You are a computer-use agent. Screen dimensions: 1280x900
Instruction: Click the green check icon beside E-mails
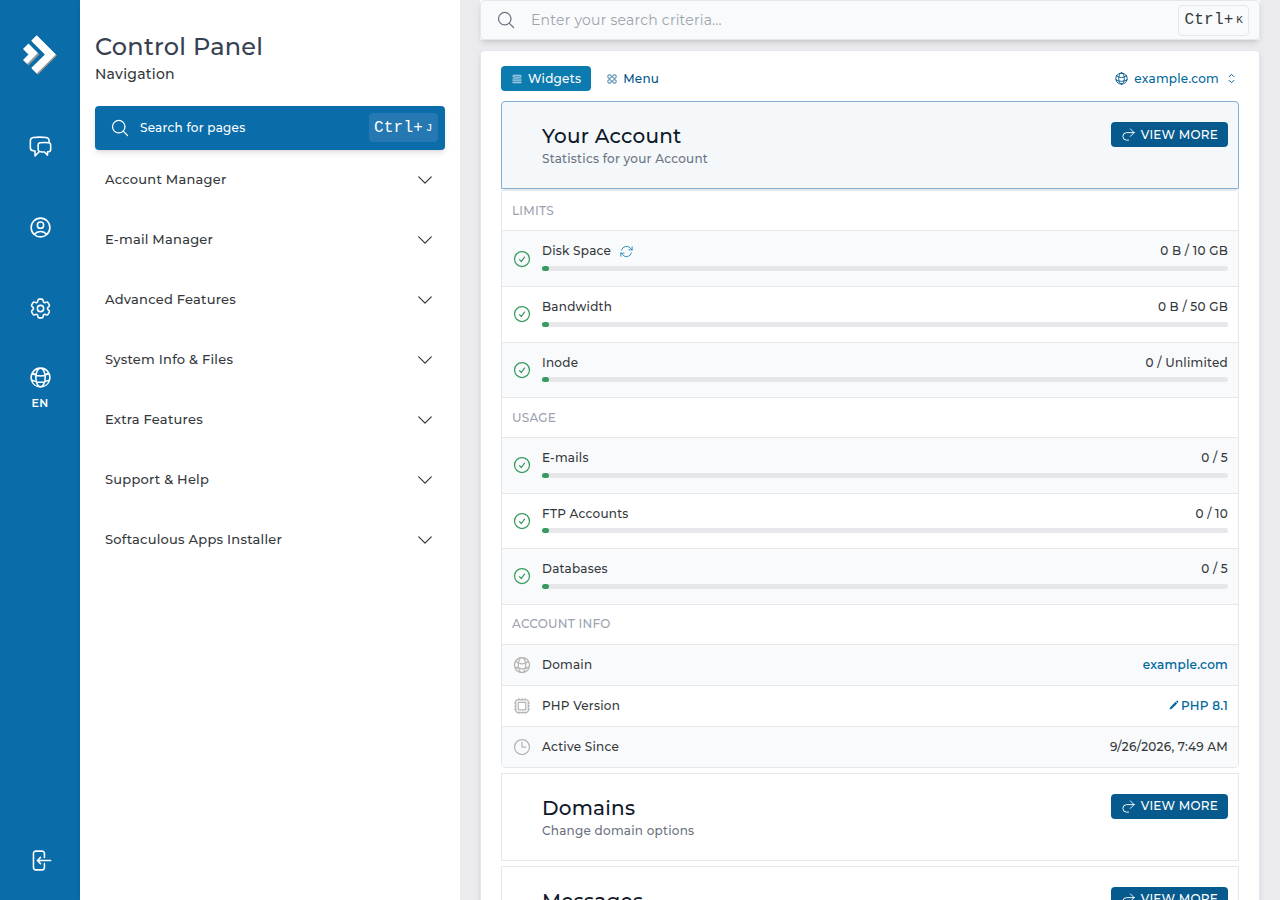[522, 465]
